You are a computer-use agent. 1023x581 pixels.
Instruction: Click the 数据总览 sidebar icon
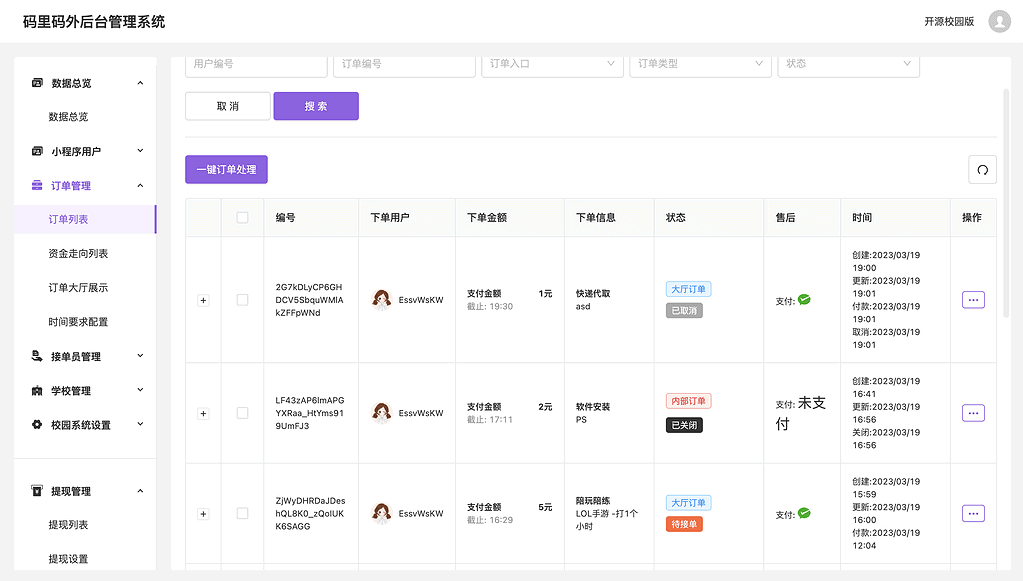click(x=37, y=83)
